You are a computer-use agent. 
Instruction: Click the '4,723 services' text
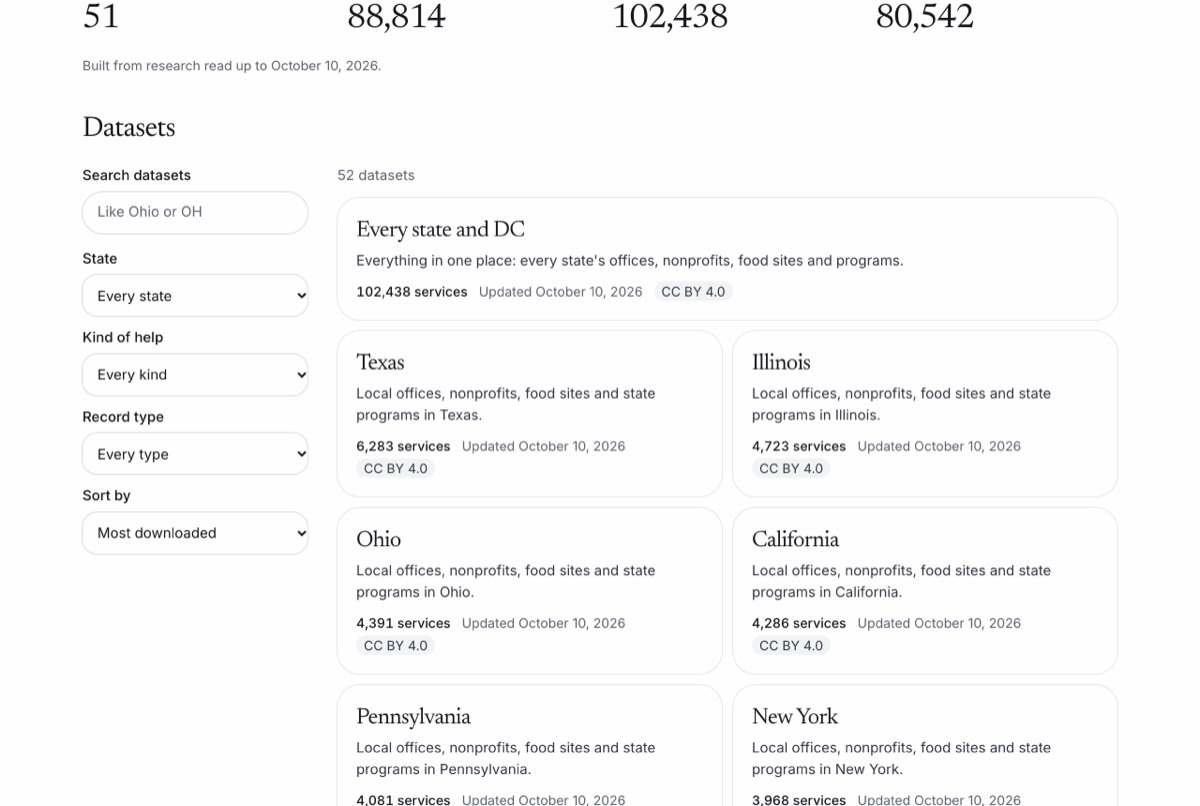pos(799,446)
